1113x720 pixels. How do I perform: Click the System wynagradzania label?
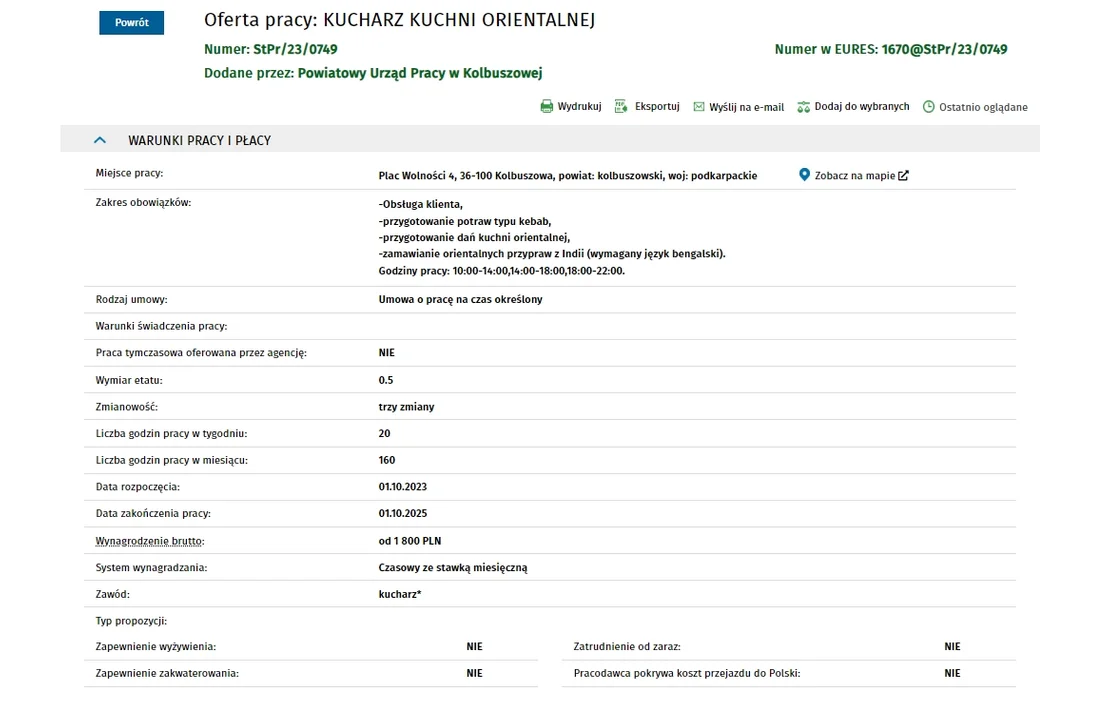152,568
